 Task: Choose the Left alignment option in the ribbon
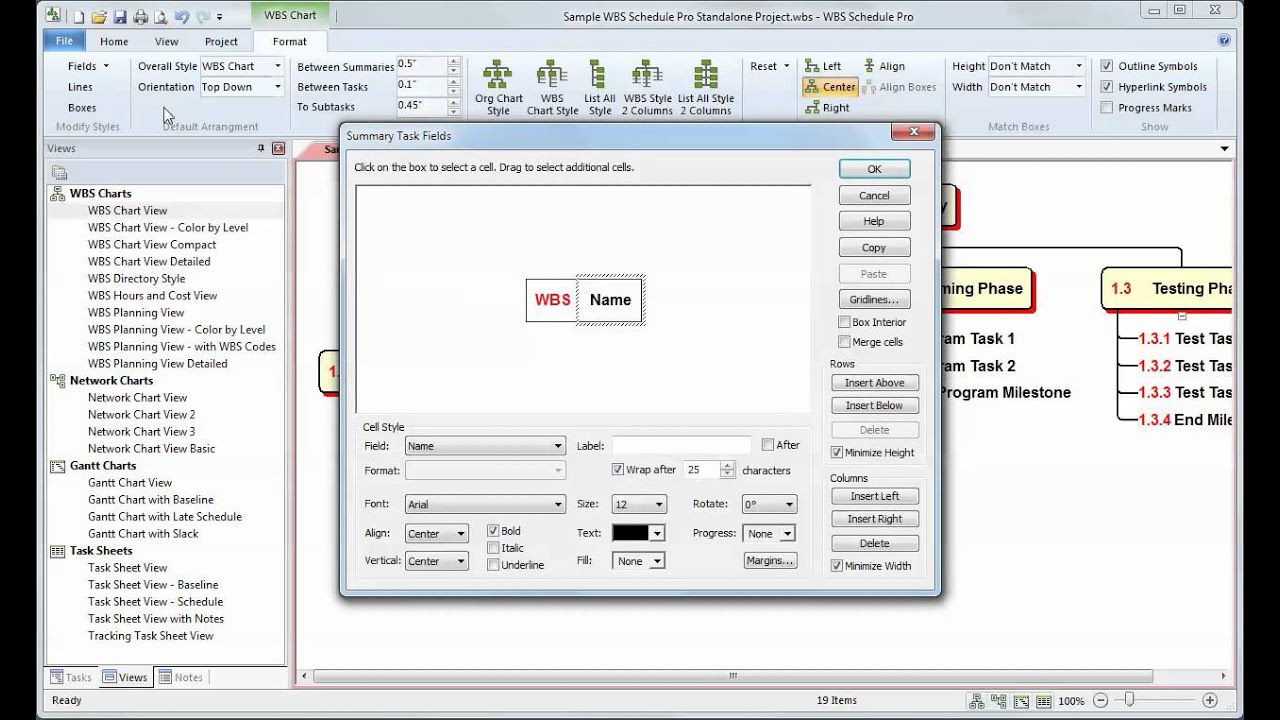pos(823,66)
